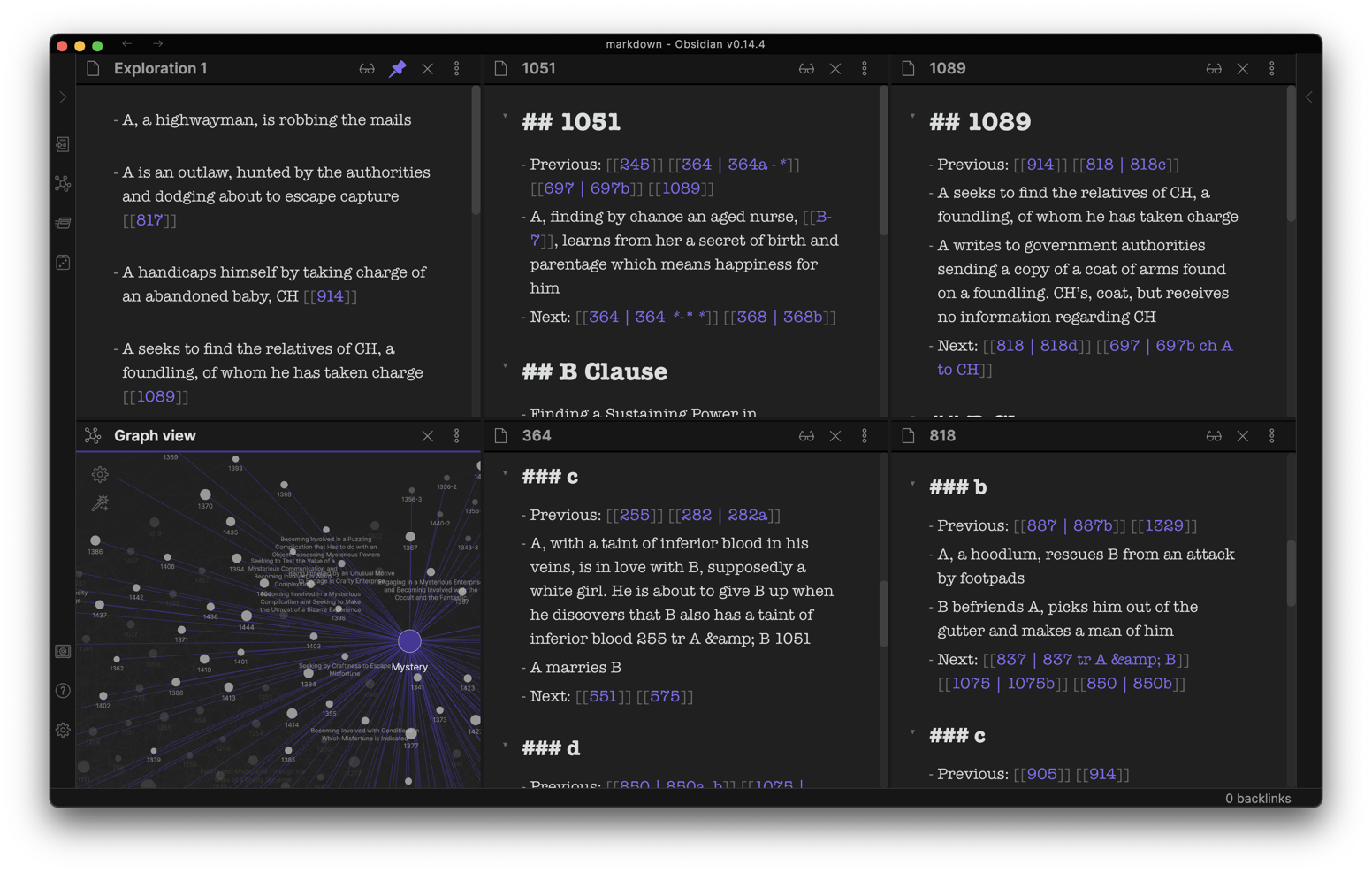The width and height of the screenshot is (1372, 873).
Task: Toggle preview mode in the 364 pane
Action: click(806, 436)
